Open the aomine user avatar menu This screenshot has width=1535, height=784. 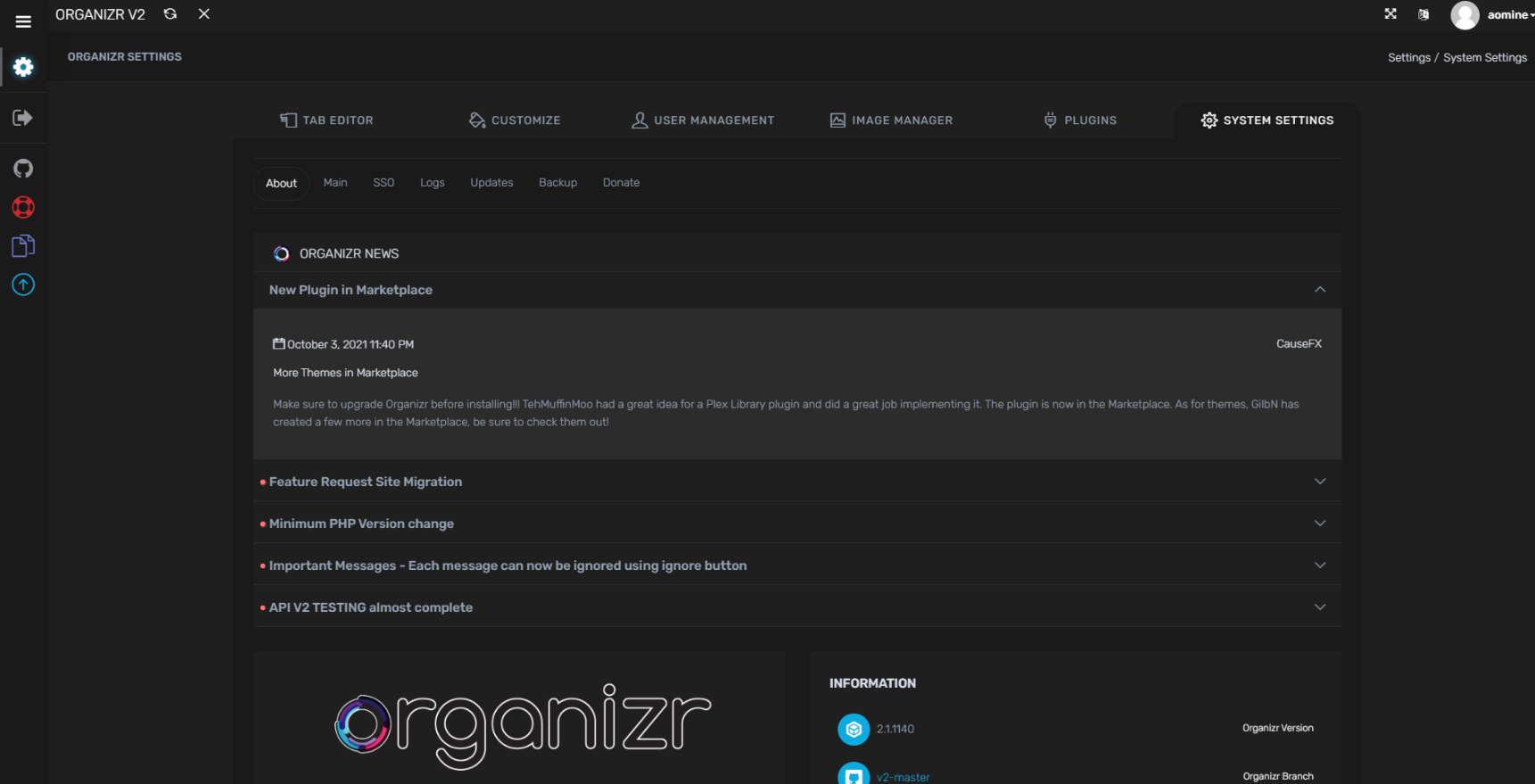1493,15
